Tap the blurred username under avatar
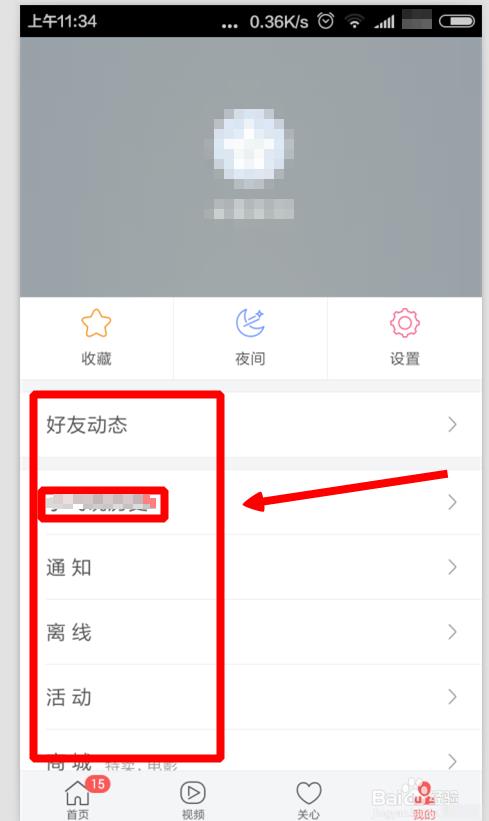The image size is (489, 821). (249, 209)
